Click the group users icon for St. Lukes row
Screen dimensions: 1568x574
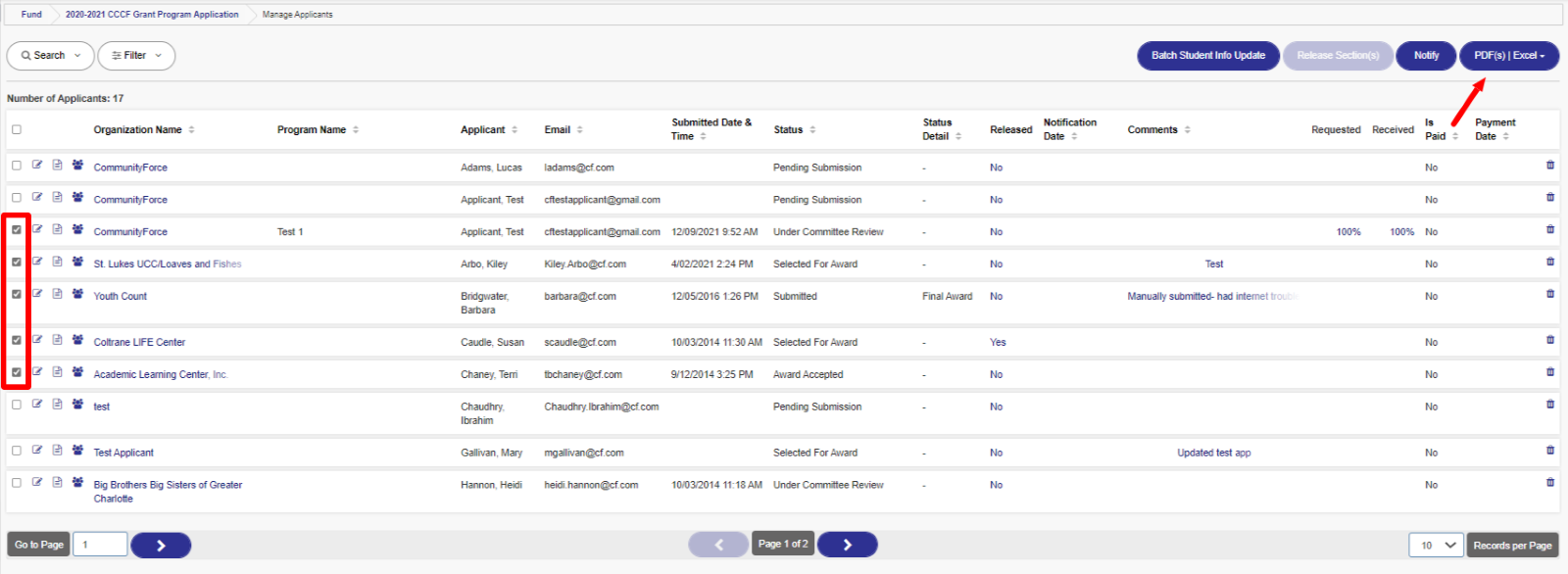(x=77, y=262)
